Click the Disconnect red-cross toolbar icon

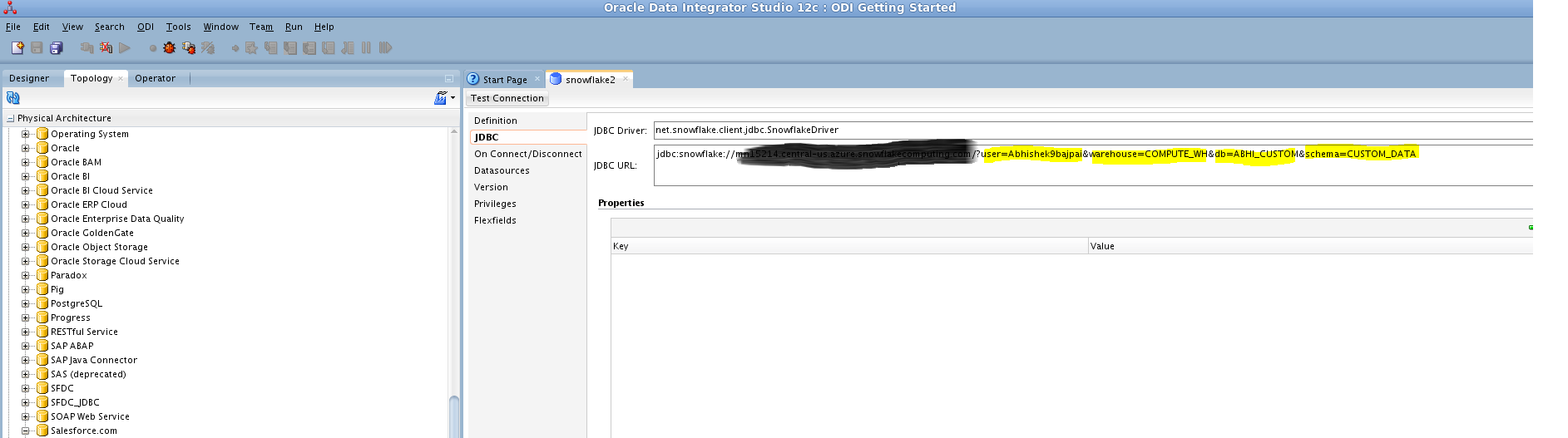click(106, 48)
